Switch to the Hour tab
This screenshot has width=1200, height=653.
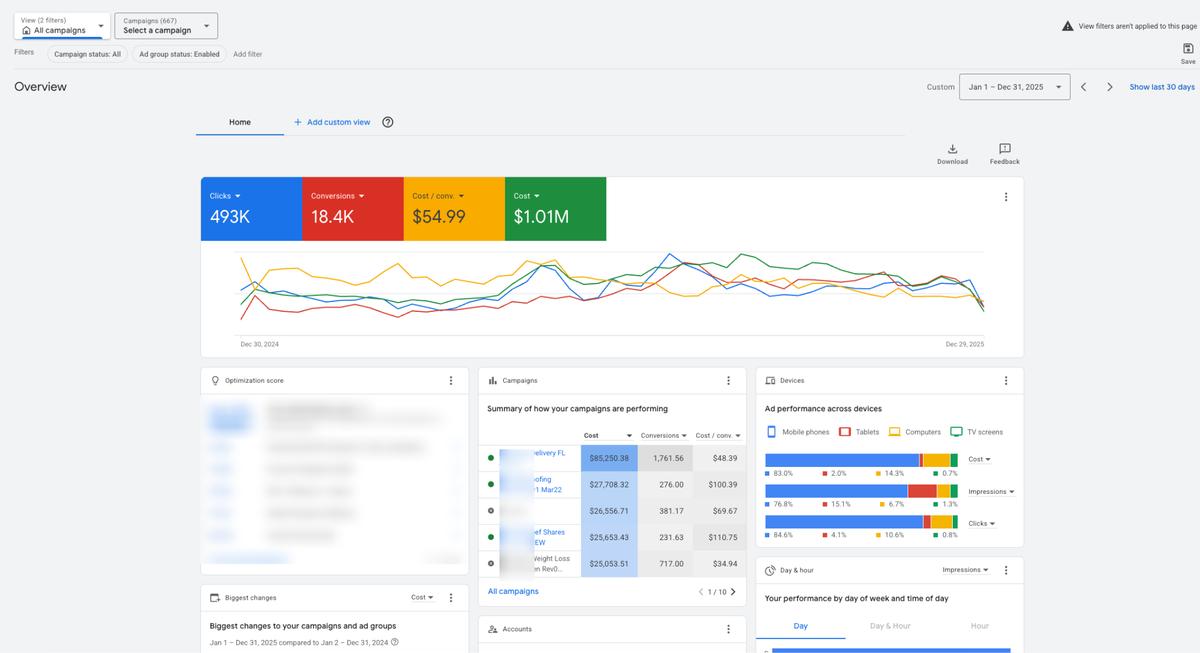(x=979, y=626)
